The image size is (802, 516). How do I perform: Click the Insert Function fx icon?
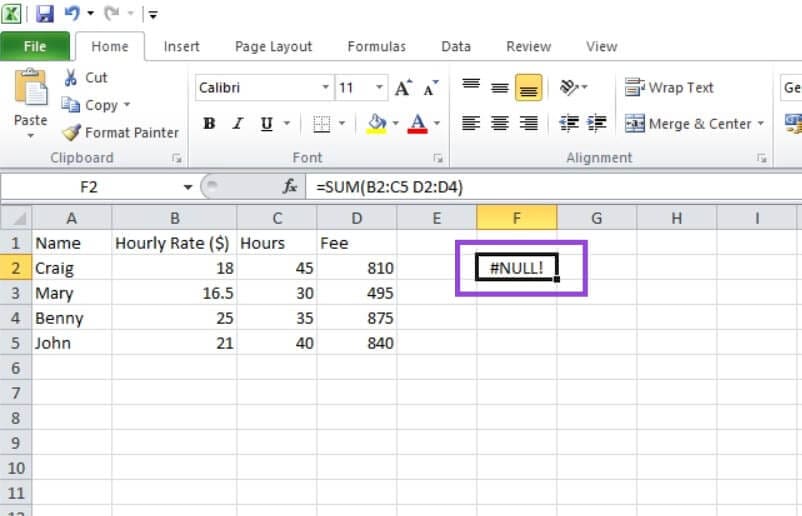(290, 187)
